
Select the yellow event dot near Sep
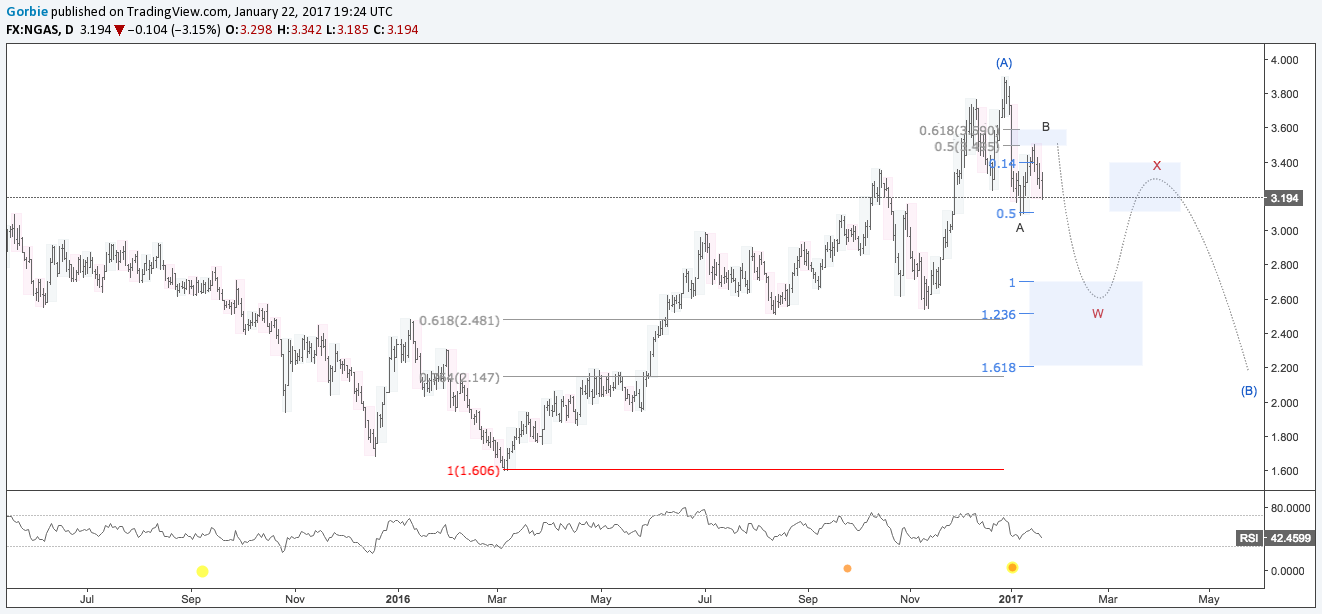click(202, 572)
